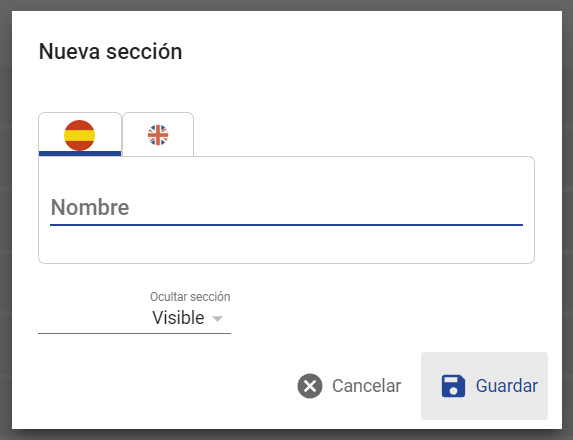The image size is (573, 440).
Task: Click the underline beneath the Visible dropdown
Action: pyautogui.click(x=134, y=333)
